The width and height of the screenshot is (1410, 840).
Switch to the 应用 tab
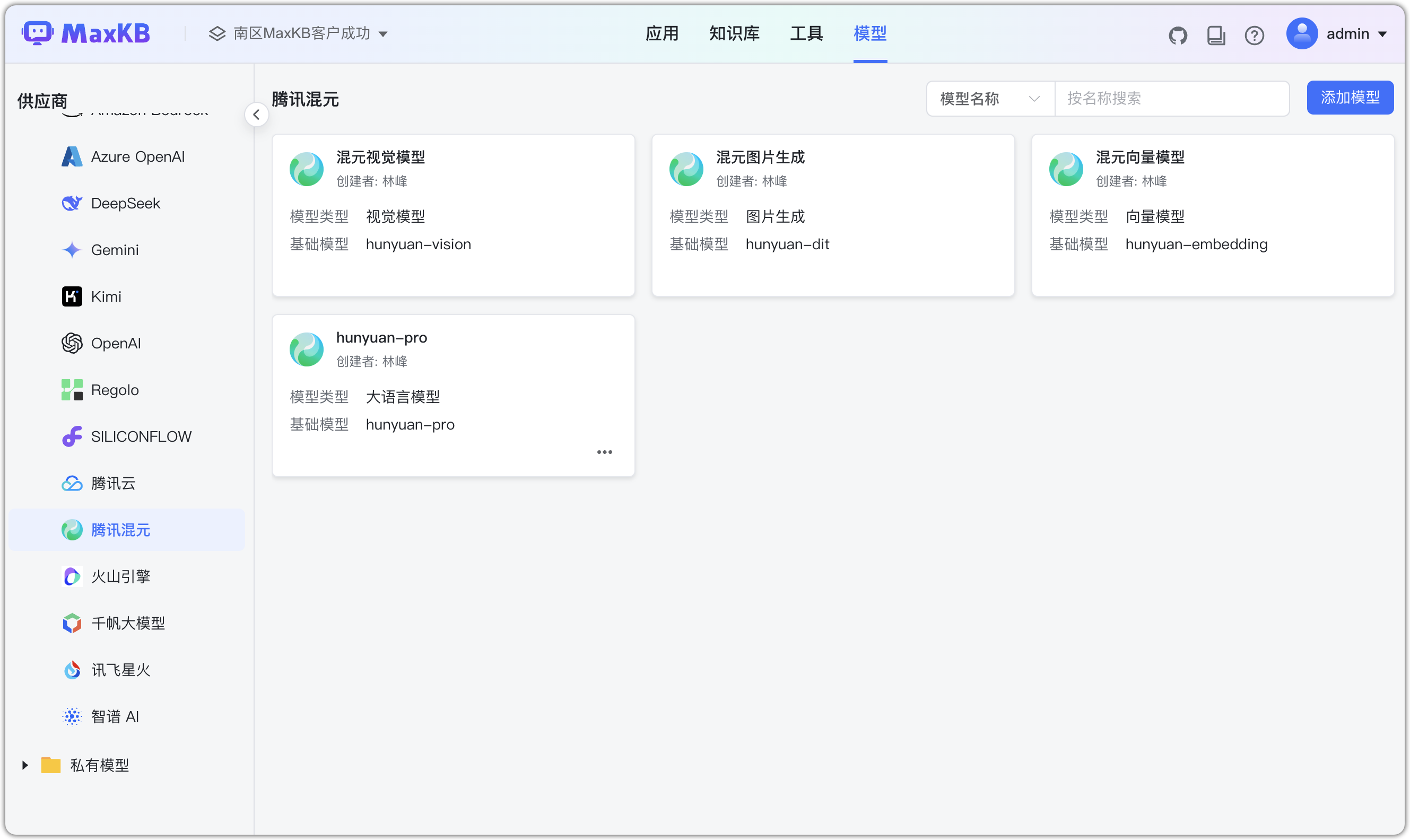[662, 33]
